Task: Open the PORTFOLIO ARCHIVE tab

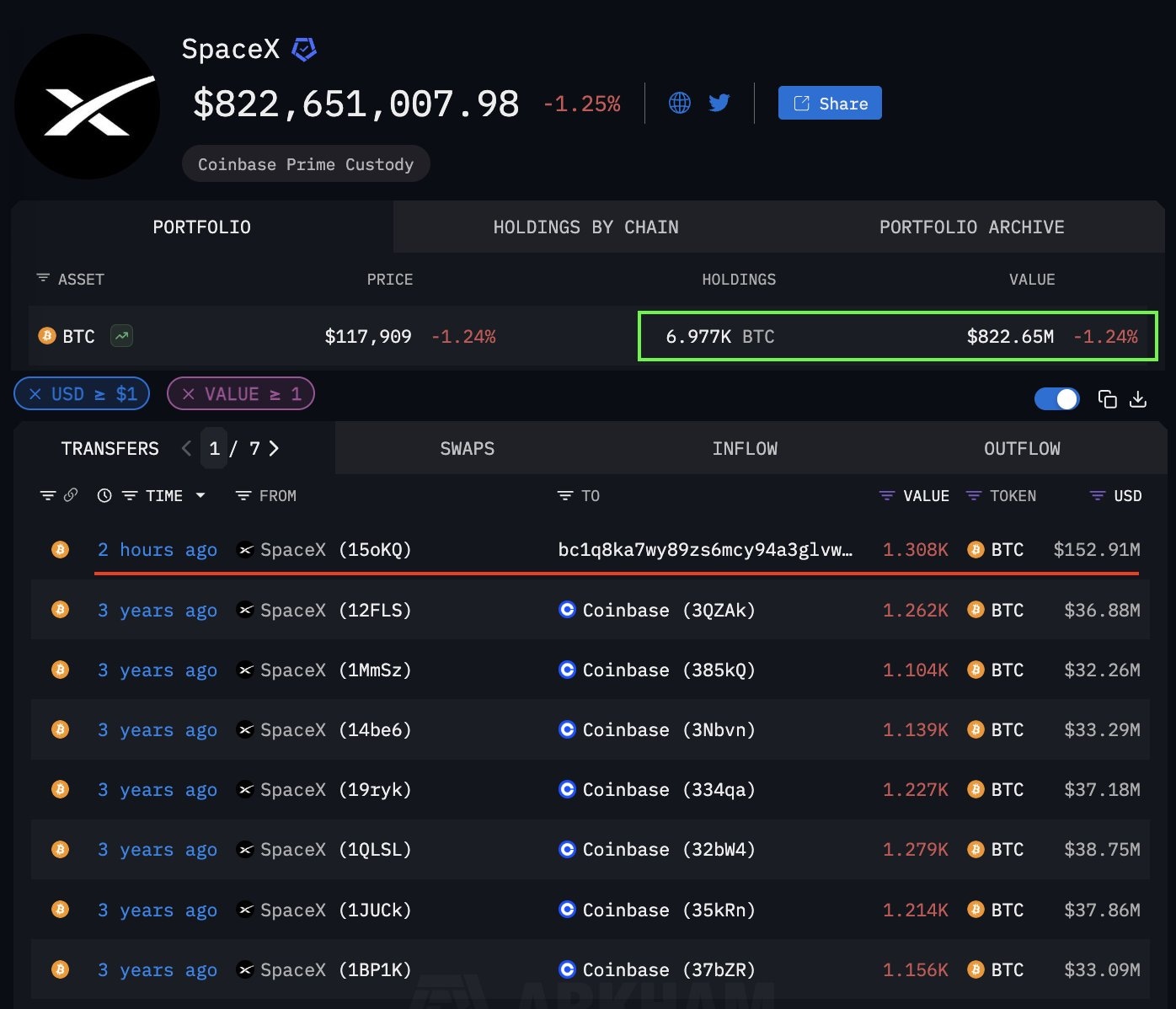Action: tap(972, 227)
